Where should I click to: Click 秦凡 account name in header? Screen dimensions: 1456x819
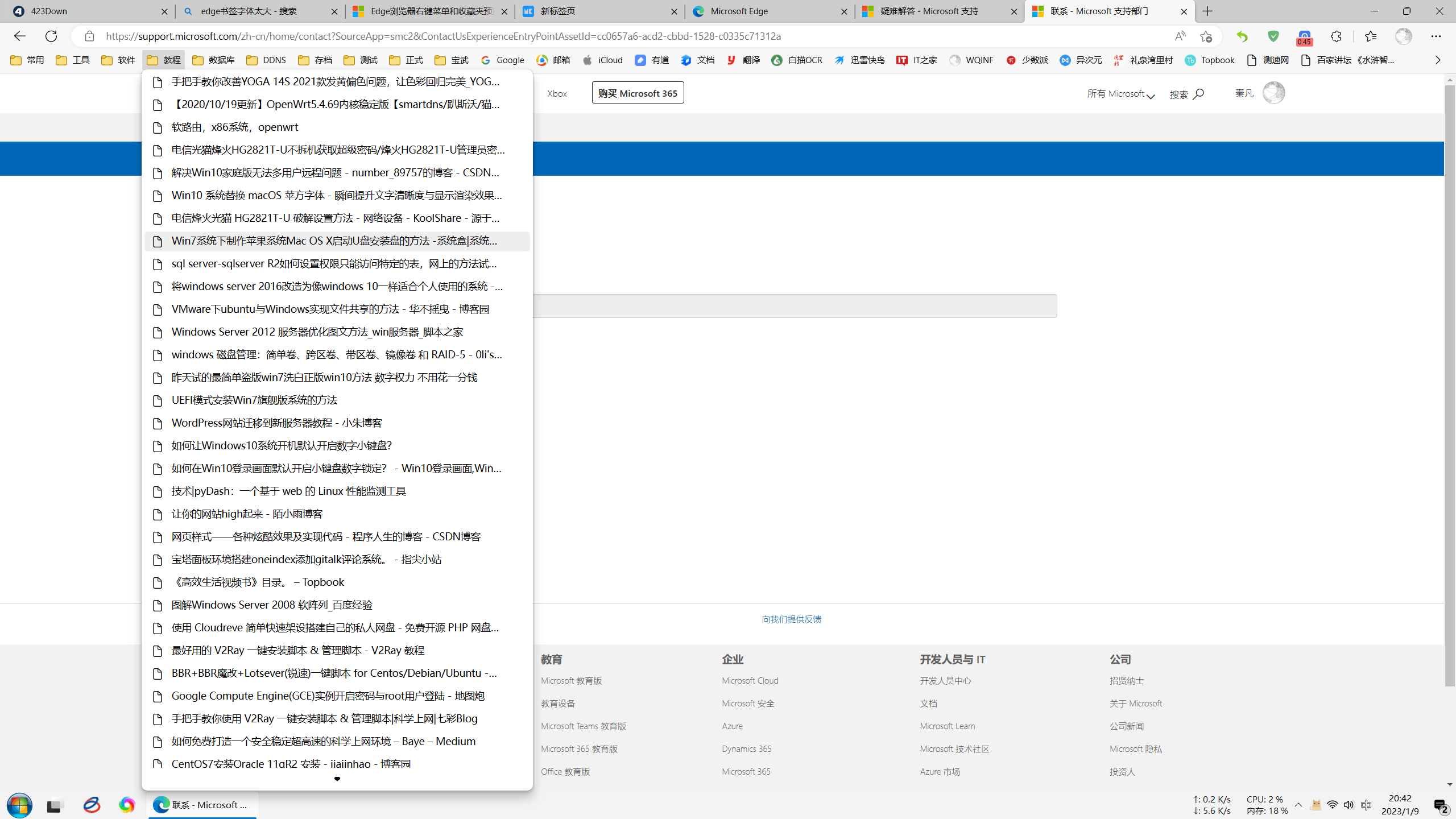1244,93
